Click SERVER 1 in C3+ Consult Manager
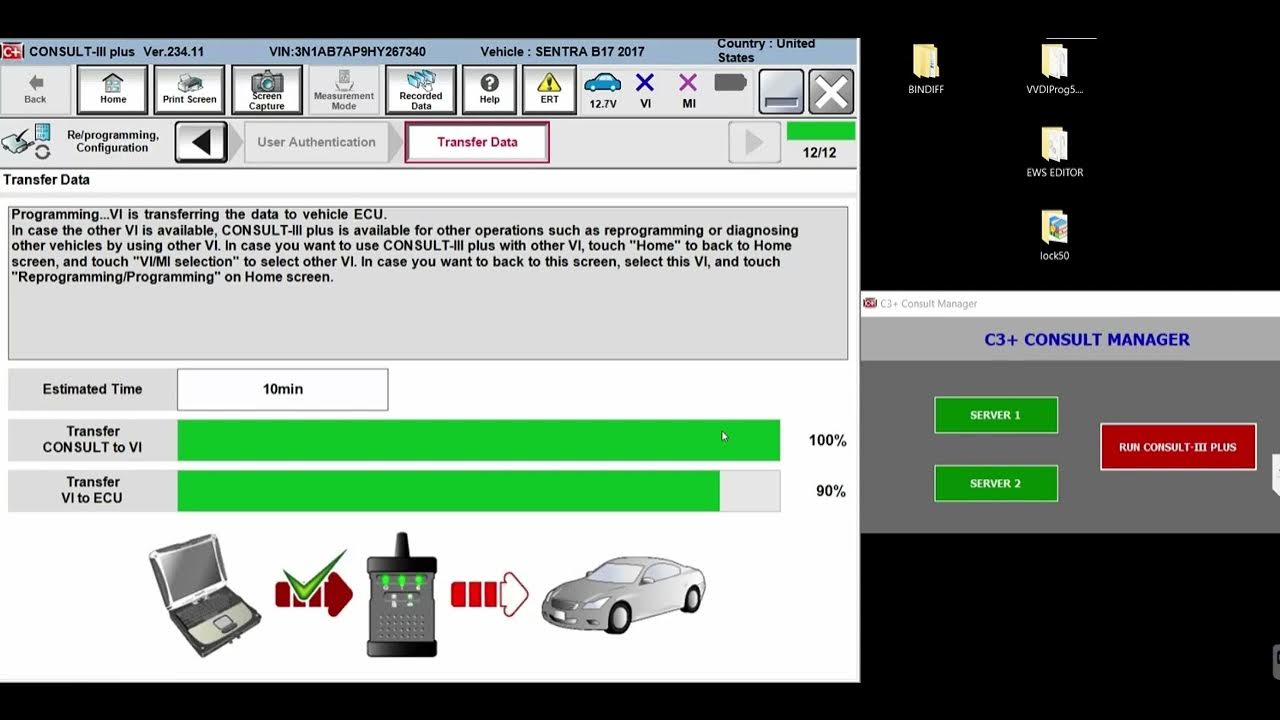The image size is (1280, 720). [x=996, y=415]
